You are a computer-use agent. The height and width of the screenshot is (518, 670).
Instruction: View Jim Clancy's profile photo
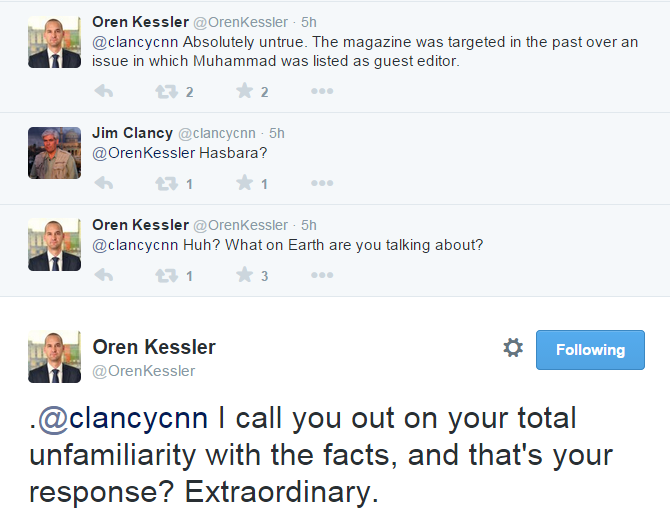tap(54, 153)
